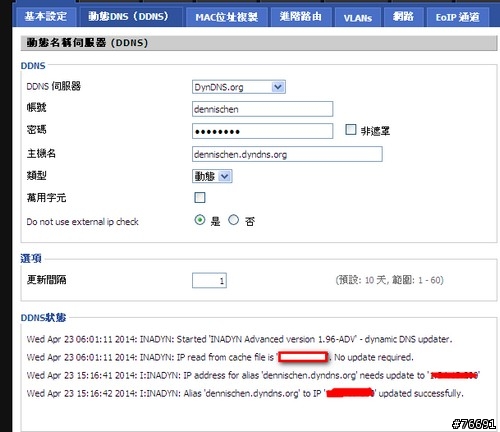Open the 網路 tab
Viewport: 500px width, 432px height.
pos(403,17)
